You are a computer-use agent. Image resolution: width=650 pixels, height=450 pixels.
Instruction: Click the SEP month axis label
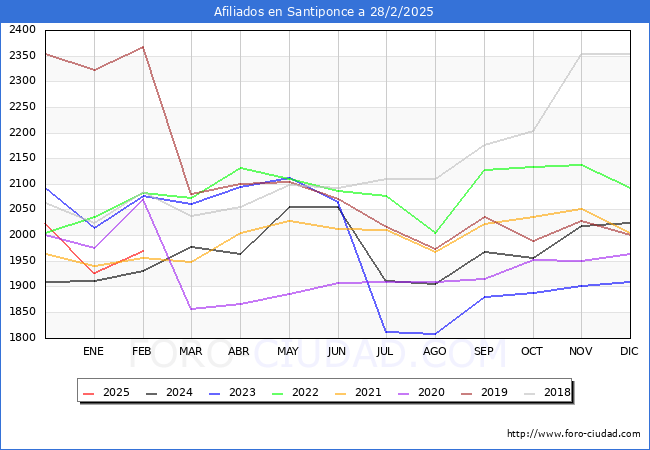click(x=483, y=351)
